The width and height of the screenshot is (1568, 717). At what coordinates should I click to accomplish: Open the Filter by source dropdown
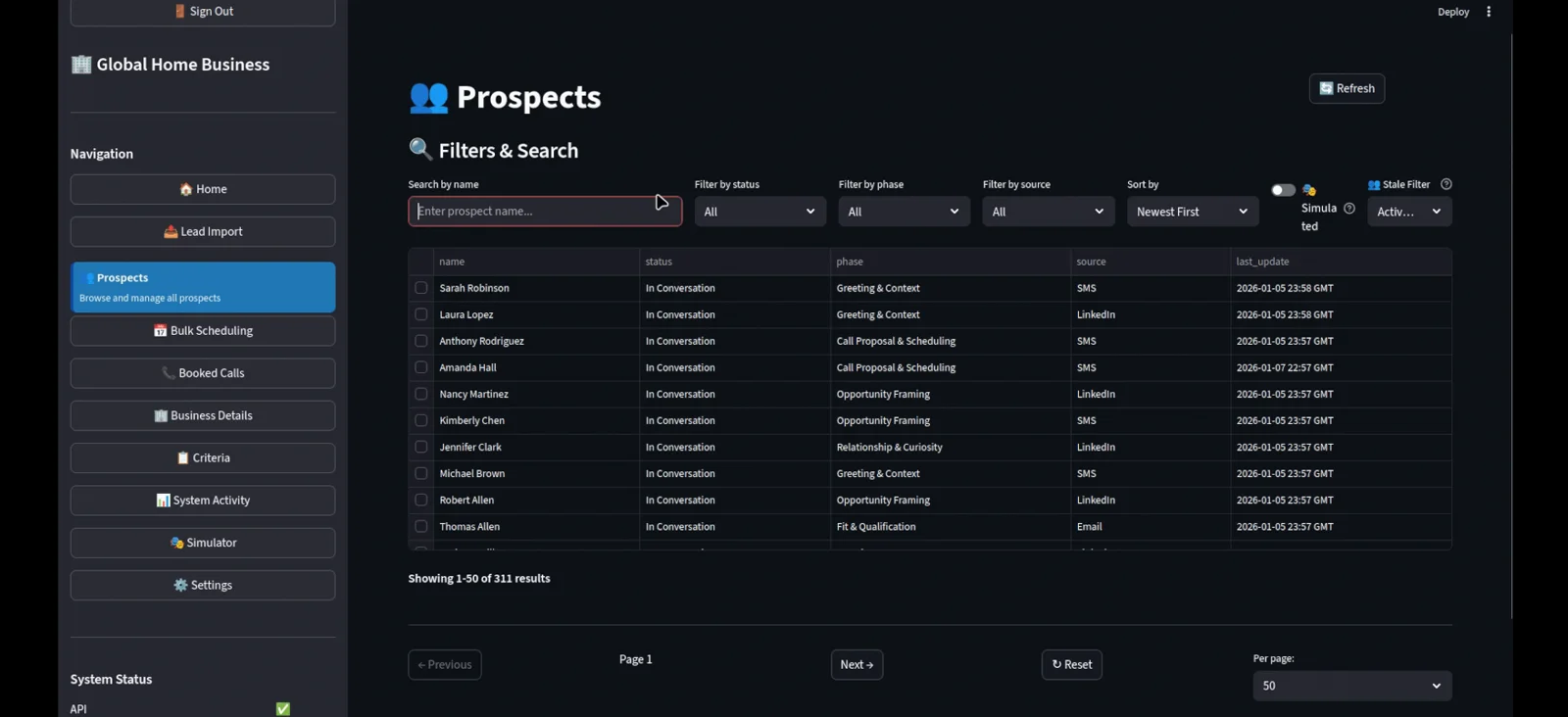[1049, 212]
